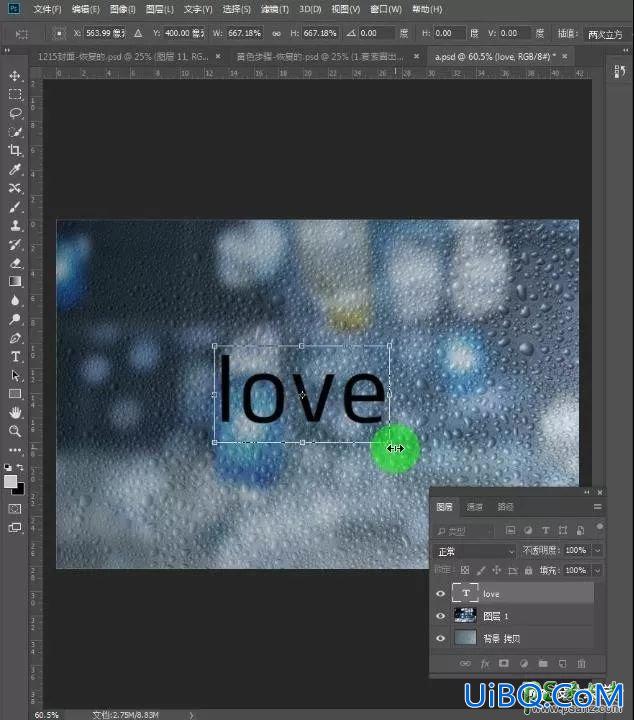Open blend mode 正常 dropdown
The width and height of the screenshot is (634, 720).
[474, 551]
